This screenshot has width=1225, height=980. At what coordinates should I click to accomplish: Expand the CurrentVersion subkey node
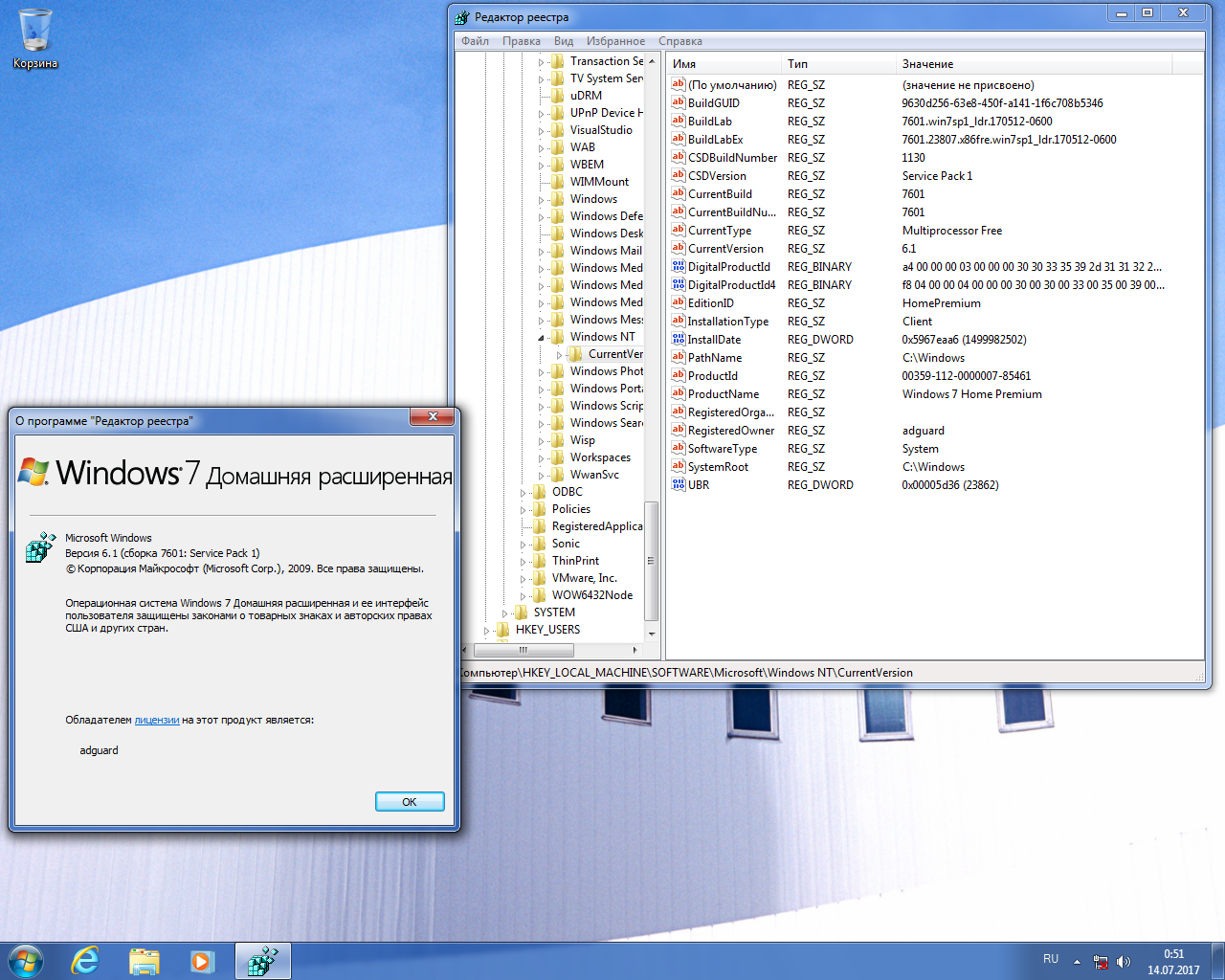(560, 355)
